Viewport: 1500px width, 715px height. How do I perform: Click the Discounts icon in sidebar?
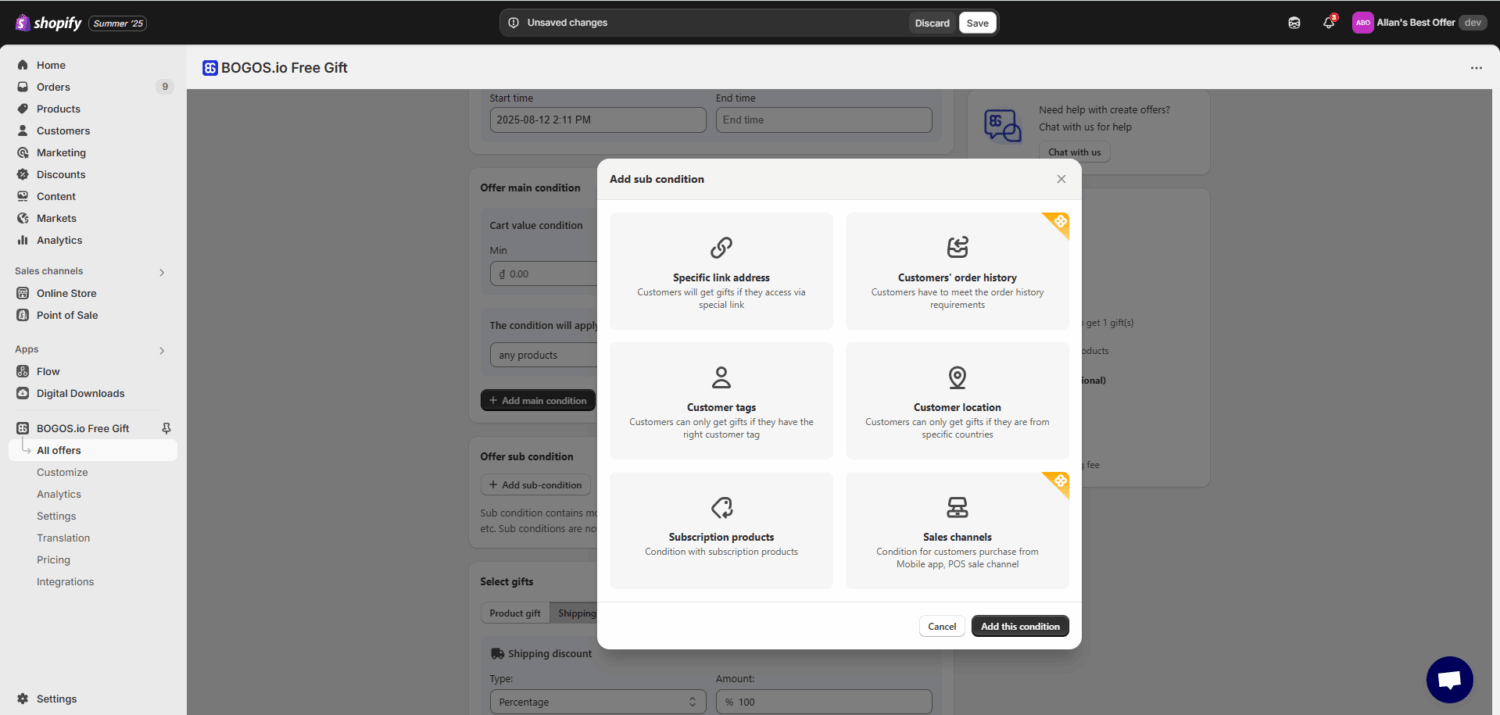tap(23, 174)
